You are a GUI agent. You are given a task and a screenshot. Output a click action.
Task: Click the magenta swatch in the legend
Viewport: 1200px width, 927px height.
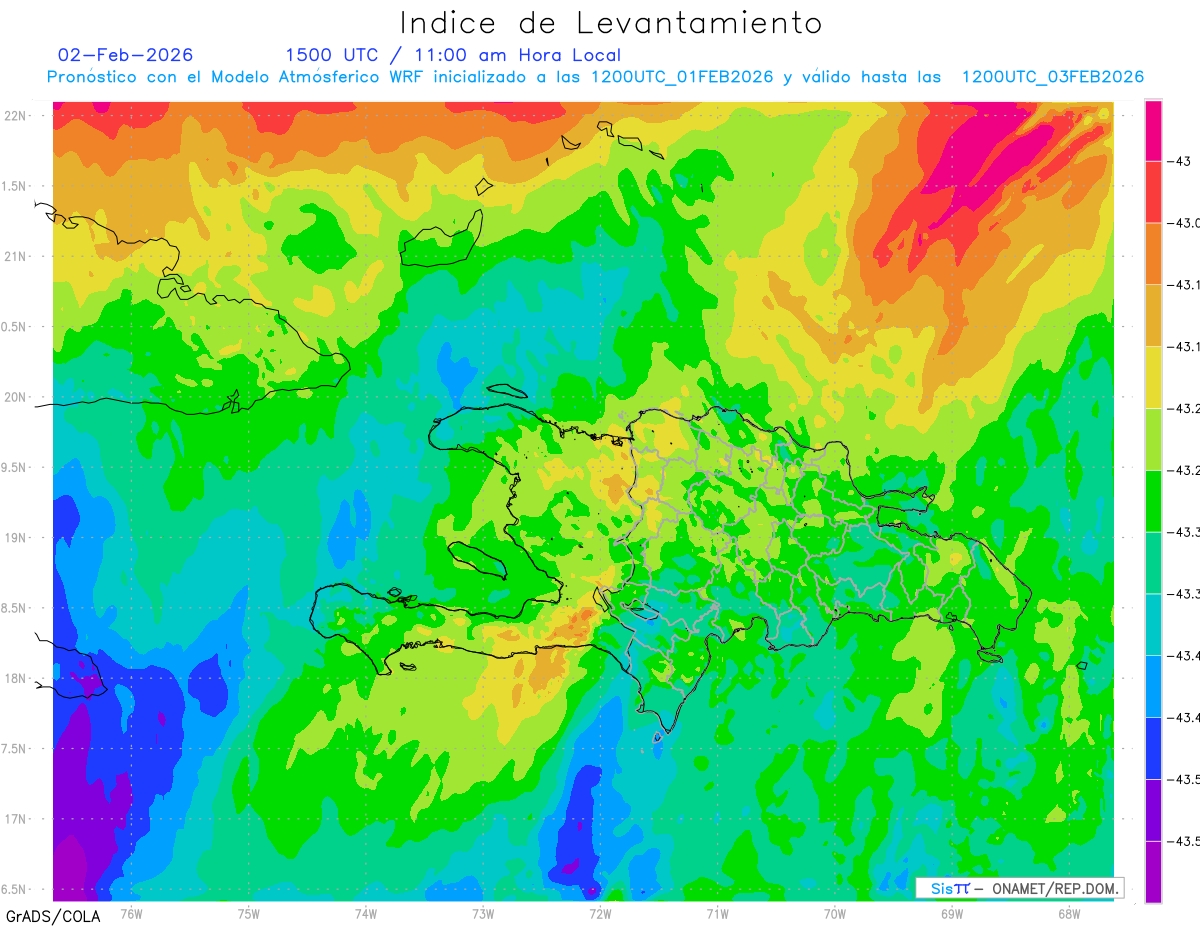tap(1153, 130)
